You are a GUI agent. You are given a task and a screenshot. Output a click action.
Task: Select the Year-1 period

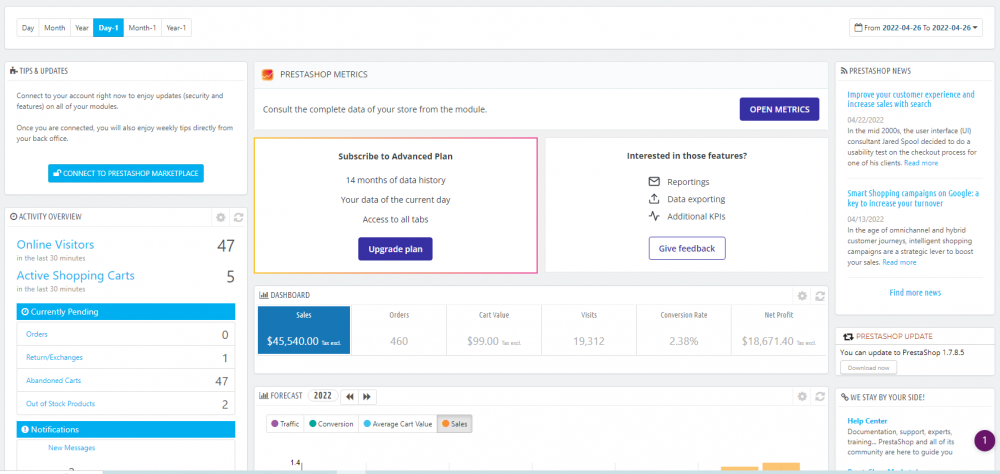[x=176, y=28]
